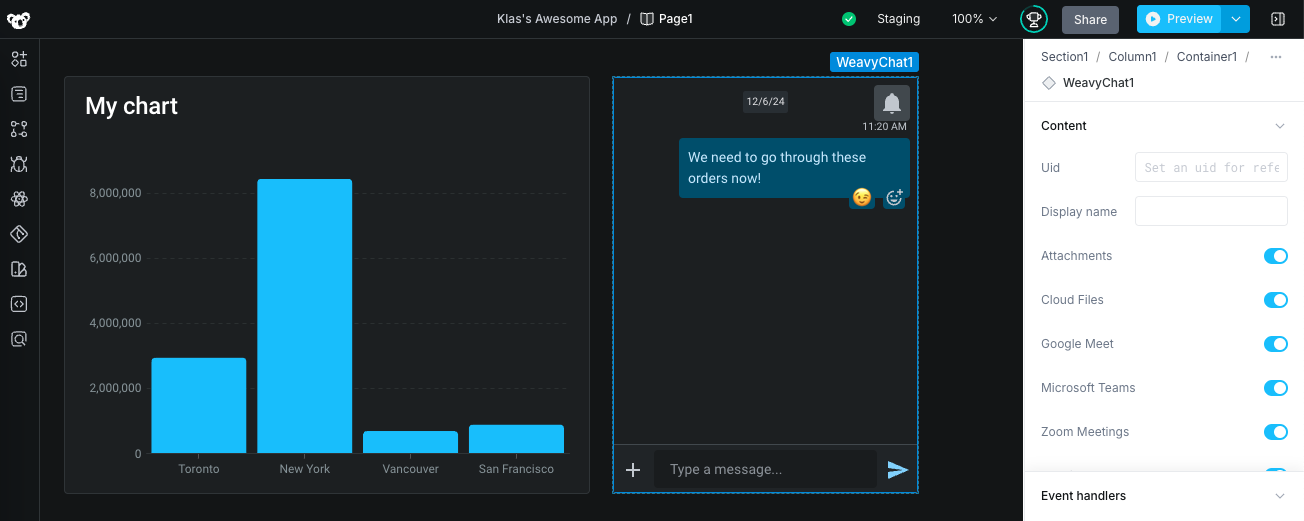Click the chat message about orders

(794, 168)
